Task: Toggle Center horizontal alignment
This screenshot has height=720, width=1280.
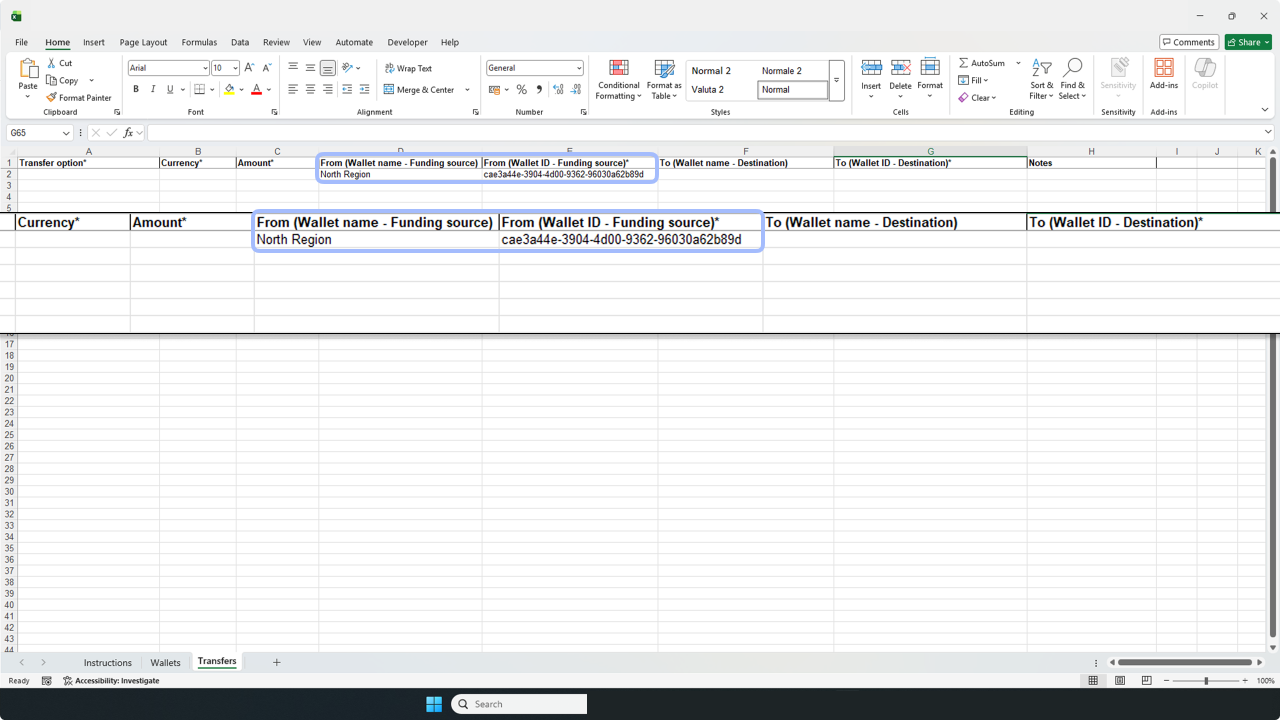Action: pos(310,89)
